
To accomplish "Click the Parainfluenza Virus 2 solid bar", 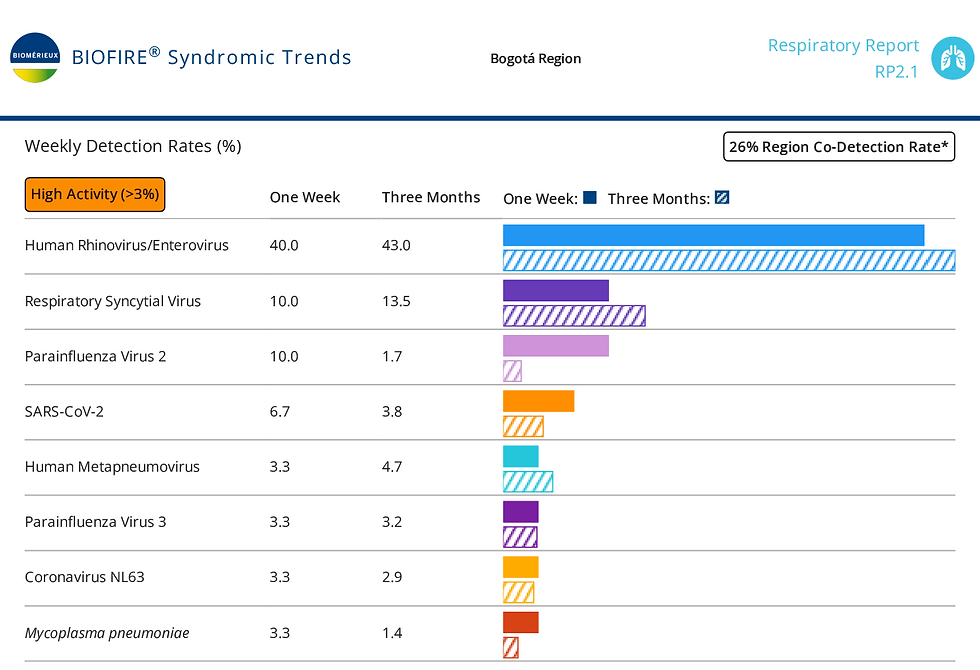I will pyautogui.click(x=555, y=346).
